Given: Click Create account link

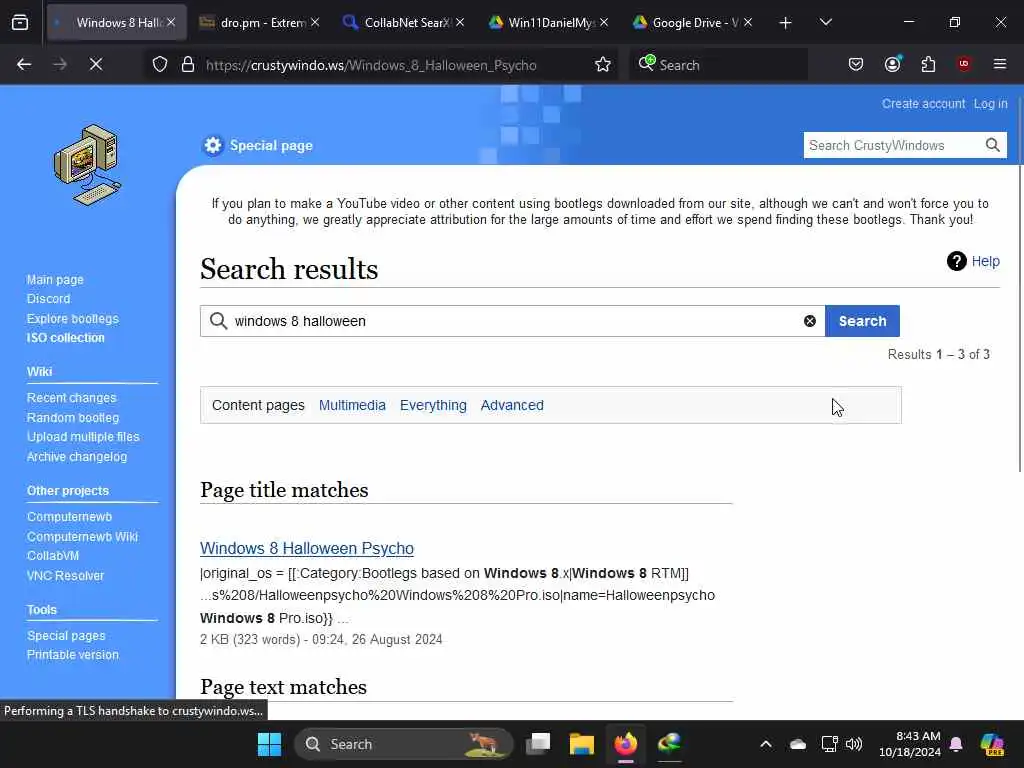Looking at the screenshot, I should click(x=923, y=104).
